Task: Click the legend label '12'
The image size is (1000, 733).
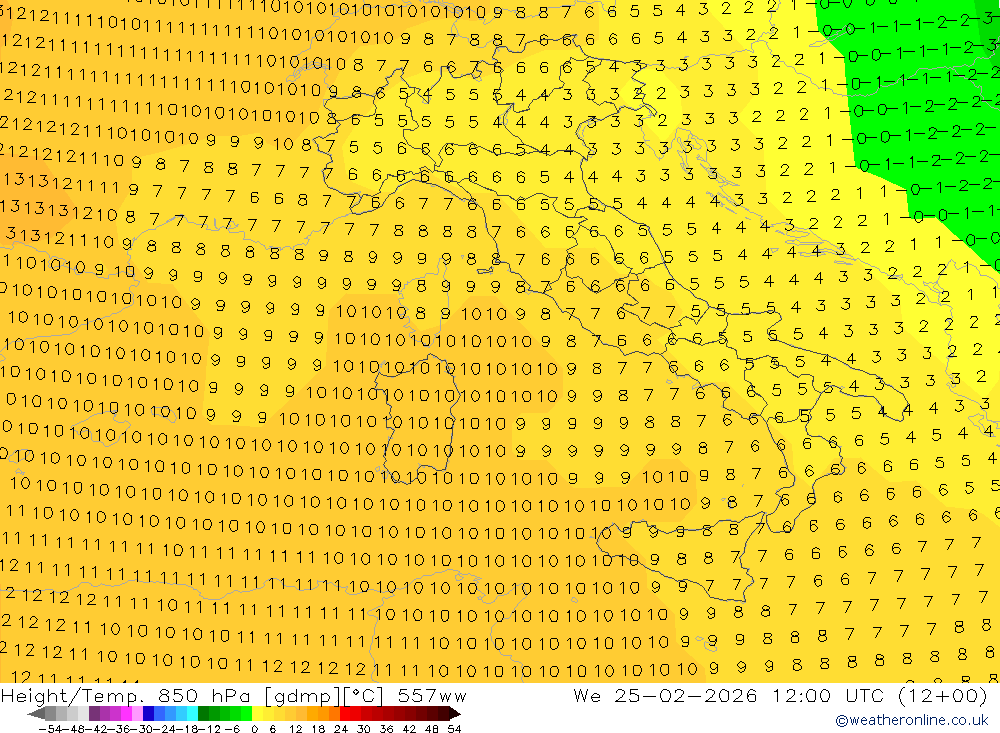Action: (x=295, y=729)
